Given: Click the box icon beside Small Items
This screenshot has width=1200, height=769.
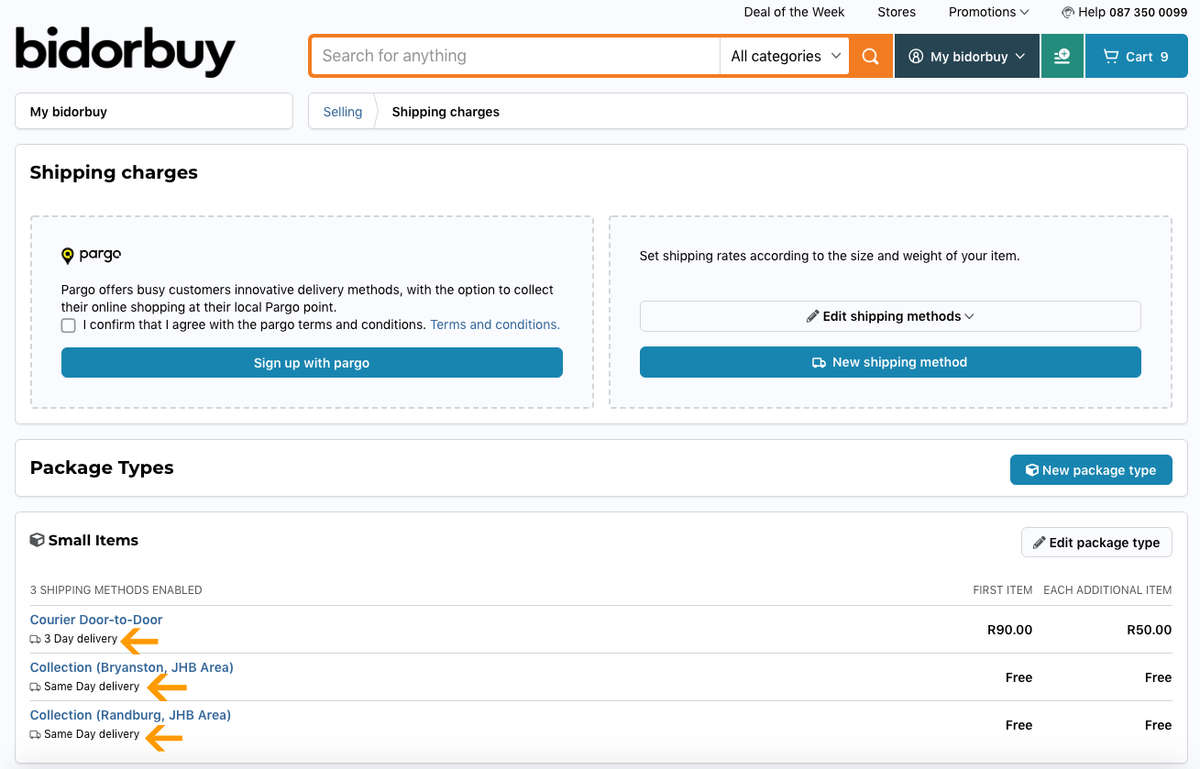Looking at the screenshot, I should [37, 540].
